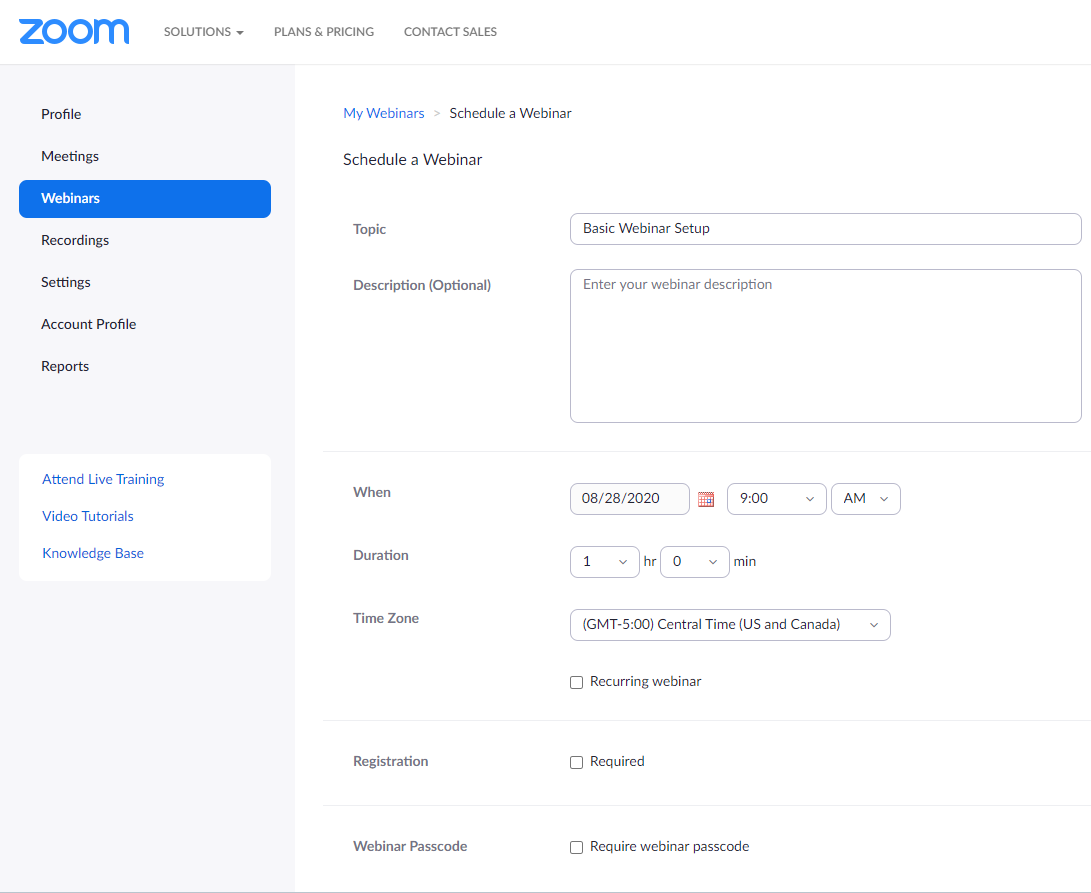Screen dimensions: 1091x893
Task: Open the Solutions menu
Action: (203, 32)
